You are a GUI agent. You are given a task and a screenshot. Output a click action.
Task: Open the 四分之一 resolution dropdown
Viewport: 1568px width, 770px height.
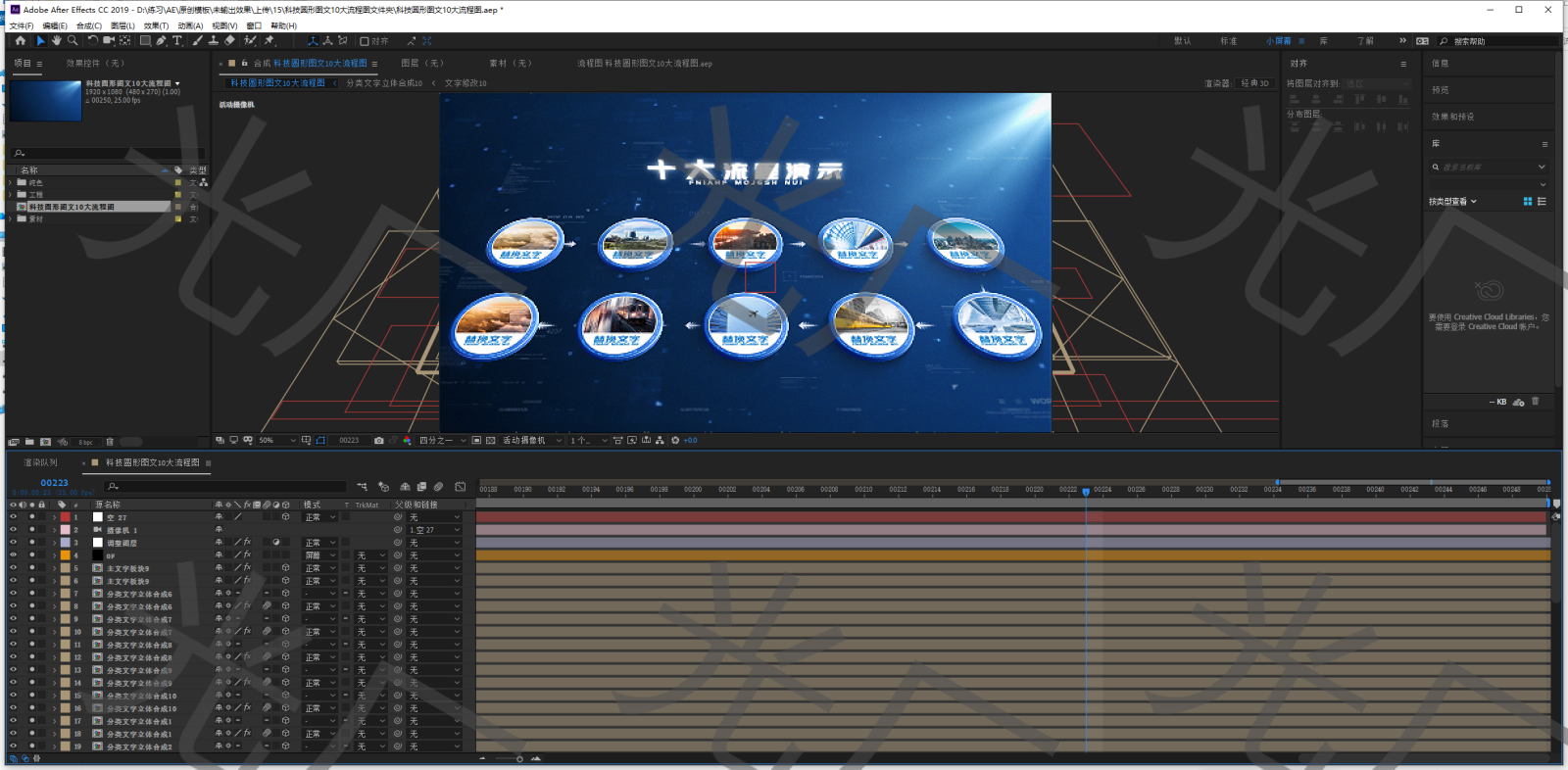[x=442, y=441]
